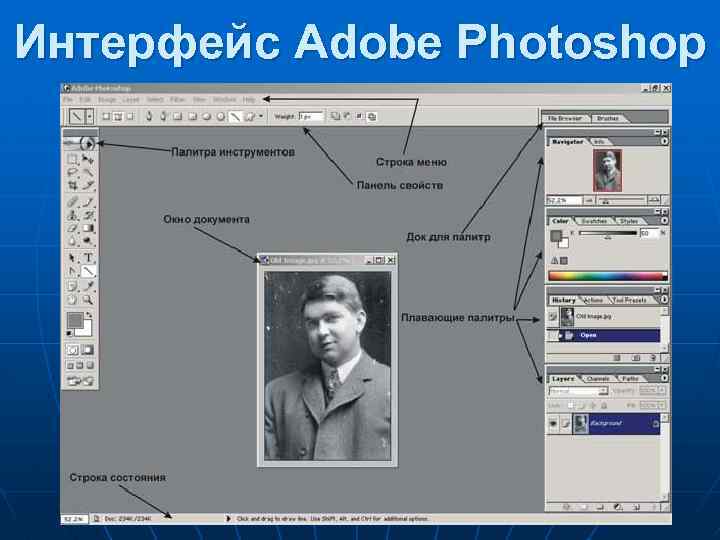Select the Crop tool
The image size is (720, 540).
72,186
